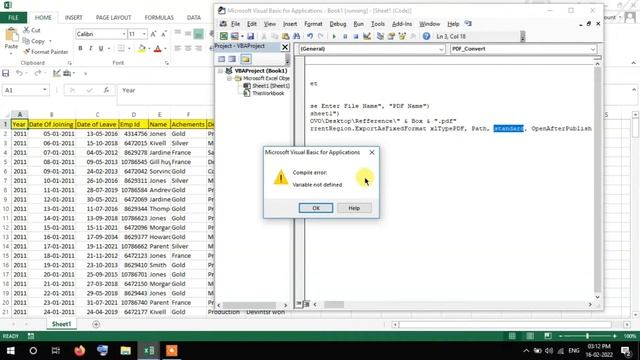Switch to Excel PAGE LAYOUT ribbon tab

pos(113,18)
